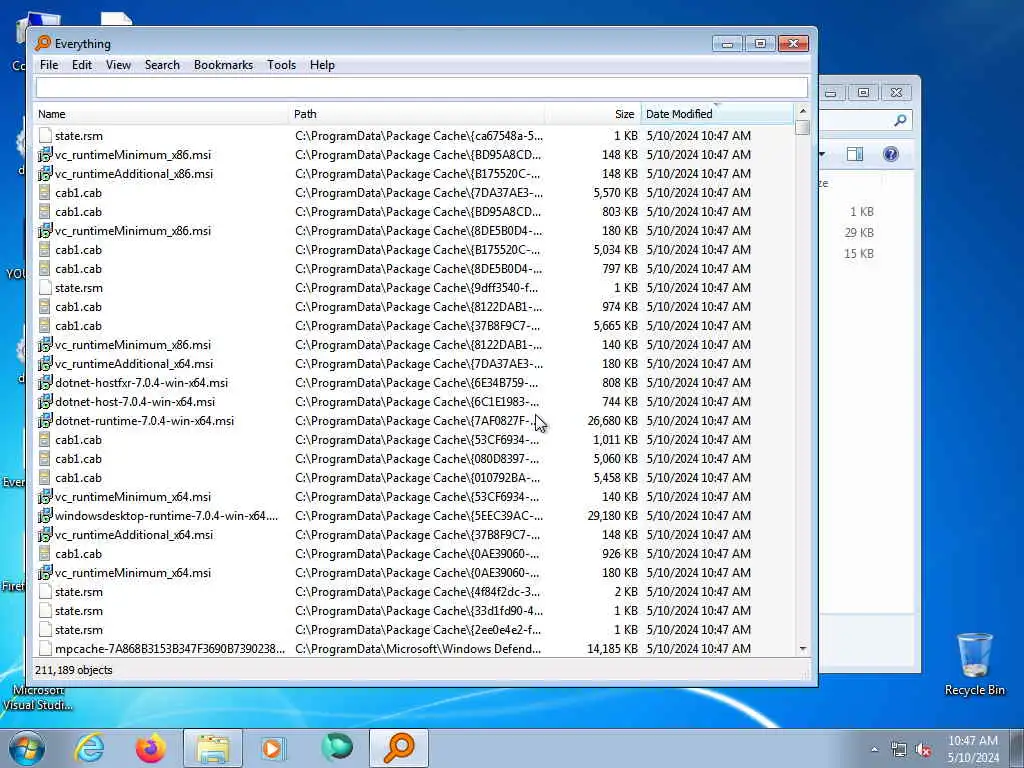The width and height of the screenshot is (1024, 768).
Task: Select msi icon of dotnet-hostfxr-7.0.4-win-x64.msi
Action: tap(45, 383)
